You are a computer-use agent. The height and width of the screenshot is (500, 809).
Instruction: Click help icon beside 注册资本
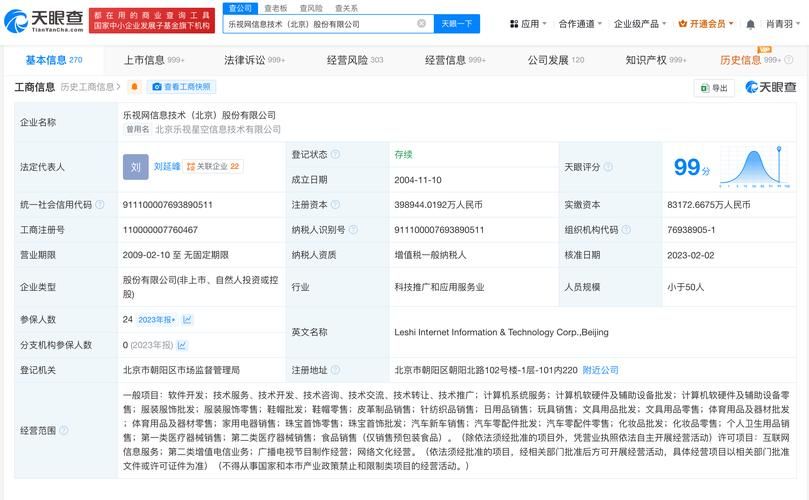tap(335, 204)
